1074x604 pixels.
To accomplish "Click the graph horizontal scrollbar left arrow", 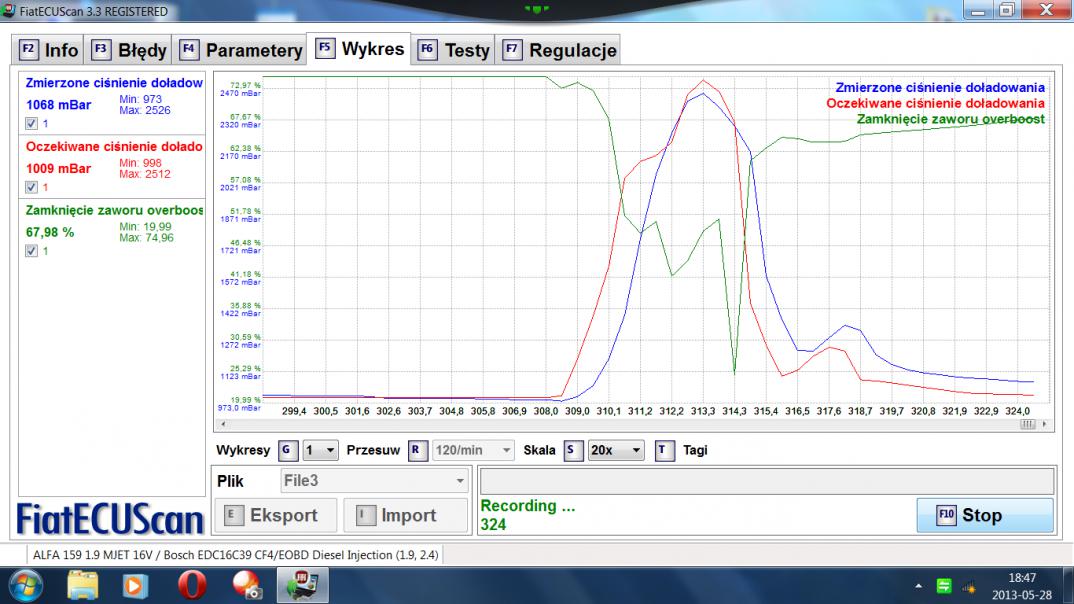I will [223, 424].
